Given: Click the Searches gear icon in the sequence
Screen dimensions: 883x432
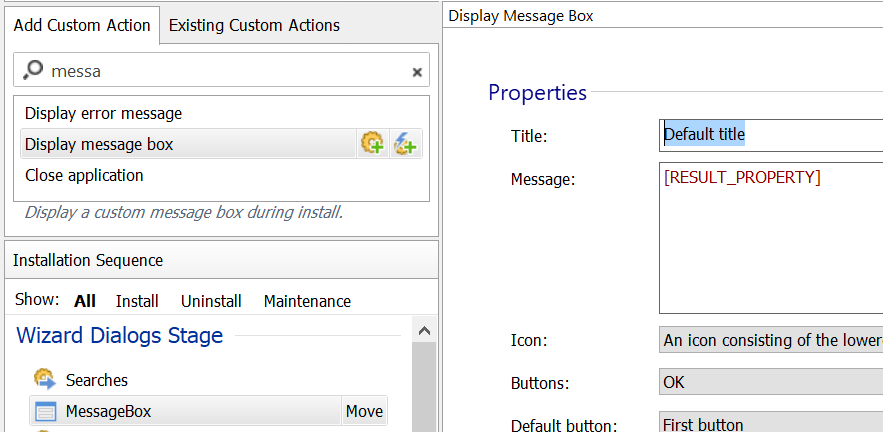Looking at the screenshot, I should [44, 380].
